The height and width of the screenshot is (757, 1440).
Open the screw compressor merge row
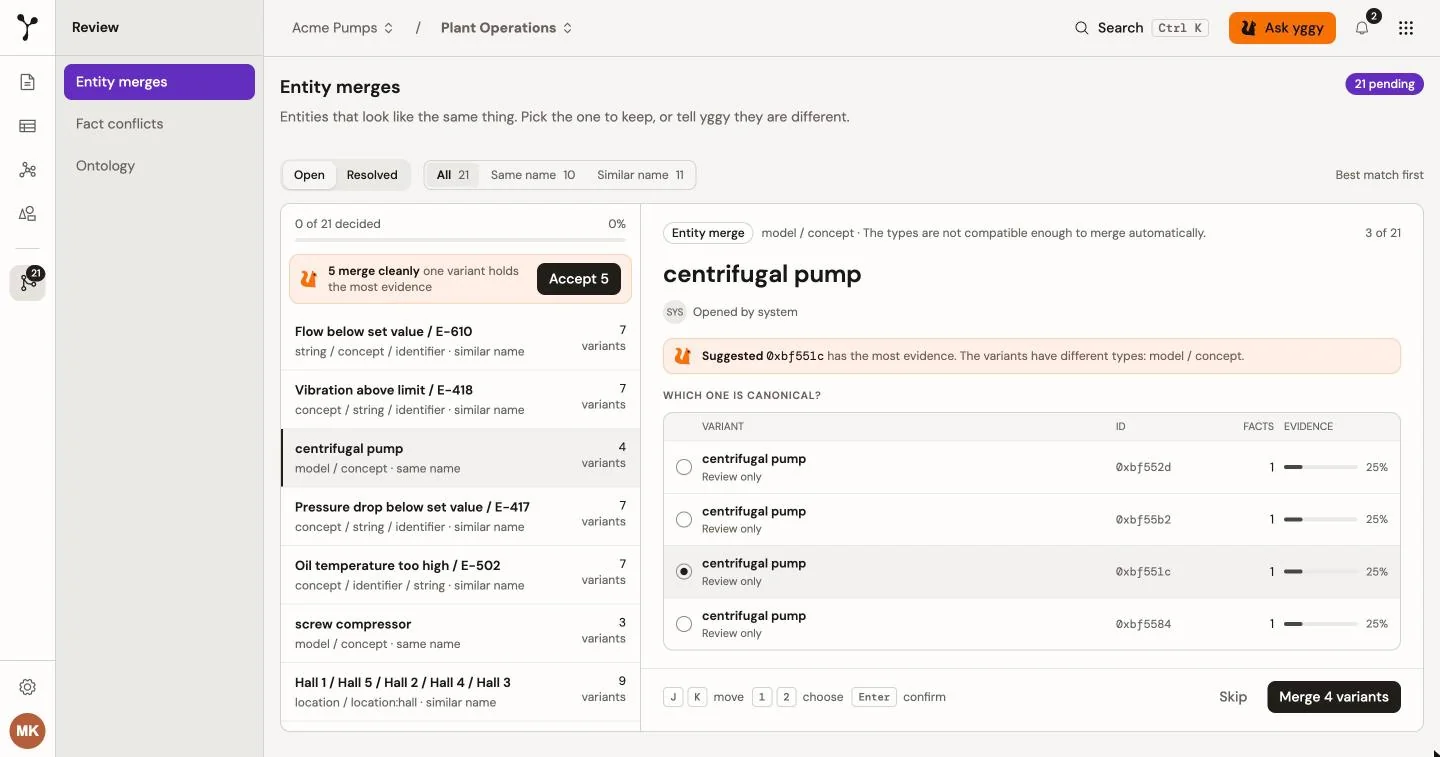[460, 634]
